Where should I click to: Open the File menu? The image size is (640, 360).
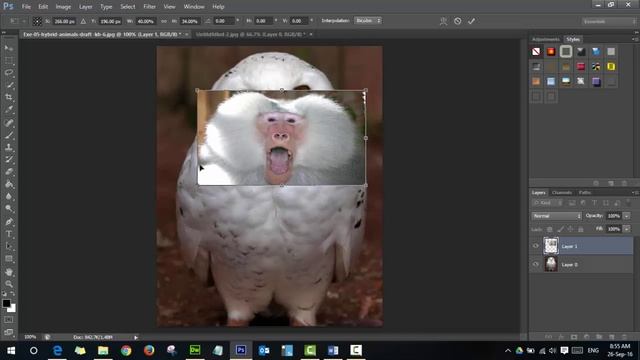tap(26, 7)
